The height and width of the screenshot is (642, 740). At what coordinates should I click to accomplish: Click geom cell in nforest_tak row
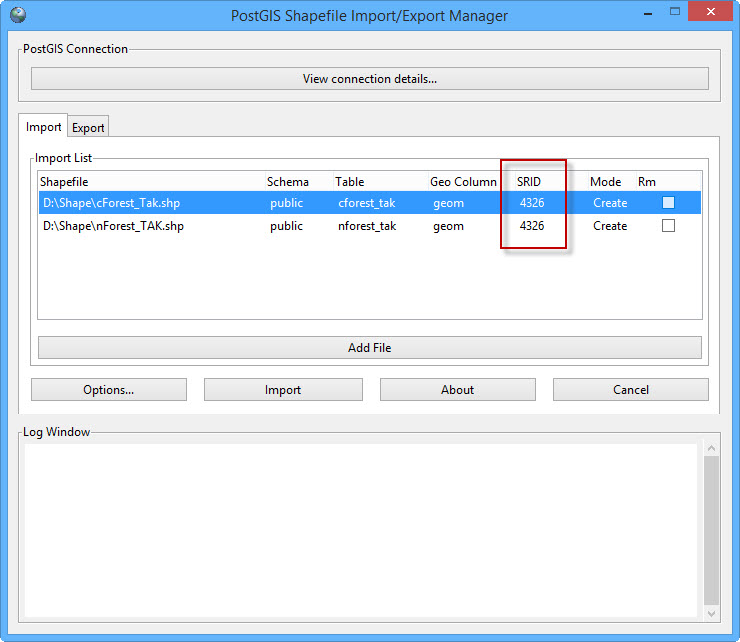pos(448,227)
